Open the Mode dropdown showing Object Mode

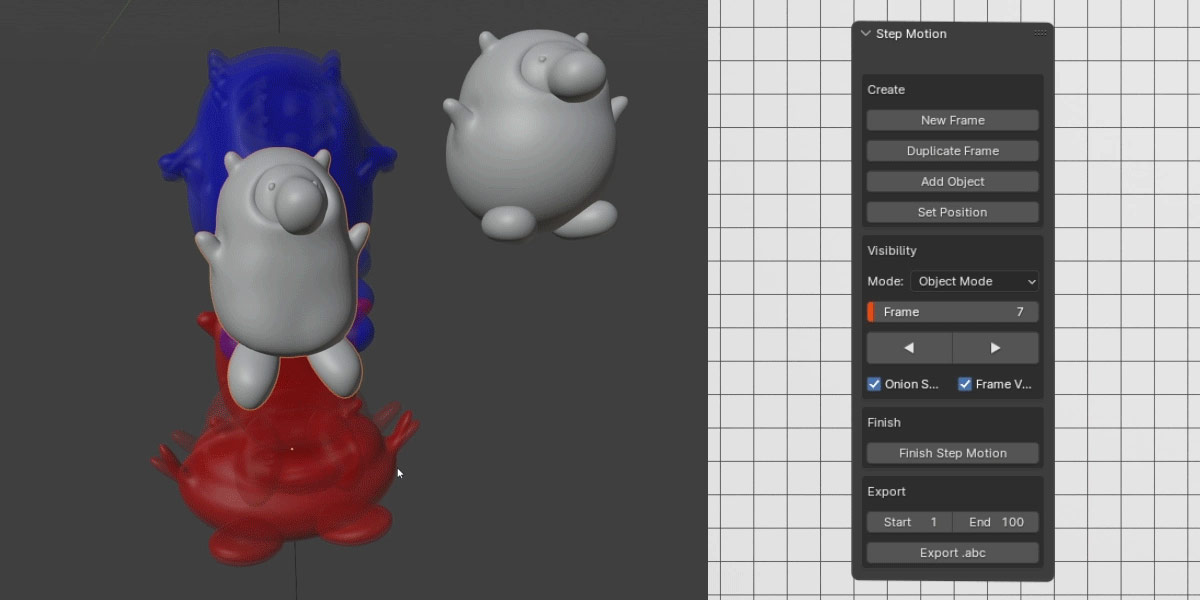tap(974, 281)
